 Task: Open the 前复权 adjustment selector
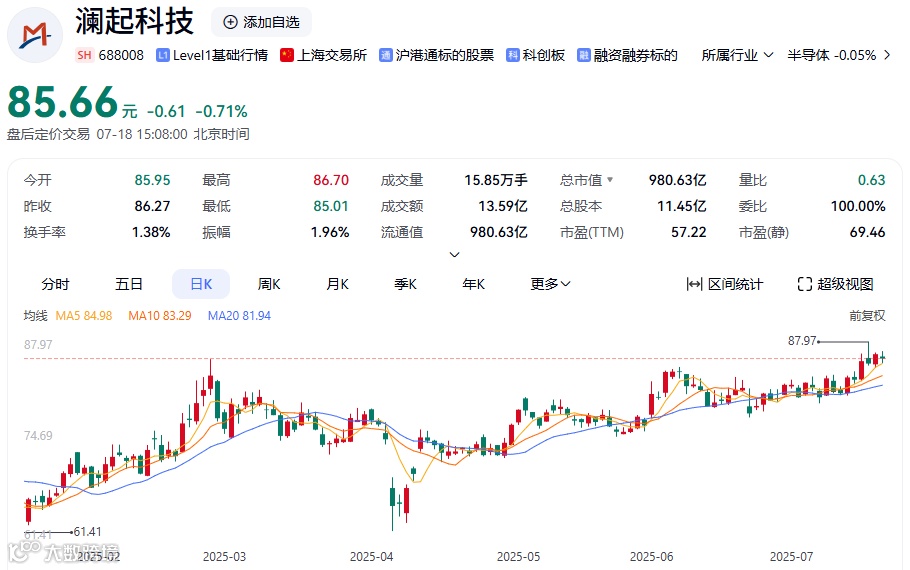click(x=867, y=316)
